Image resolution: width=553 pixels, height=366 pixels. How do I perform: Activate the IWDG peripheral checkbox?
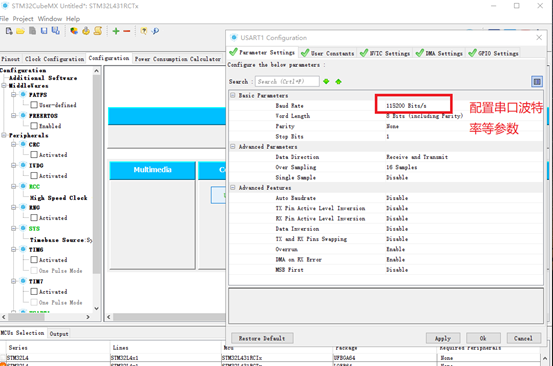click(34, 175)
